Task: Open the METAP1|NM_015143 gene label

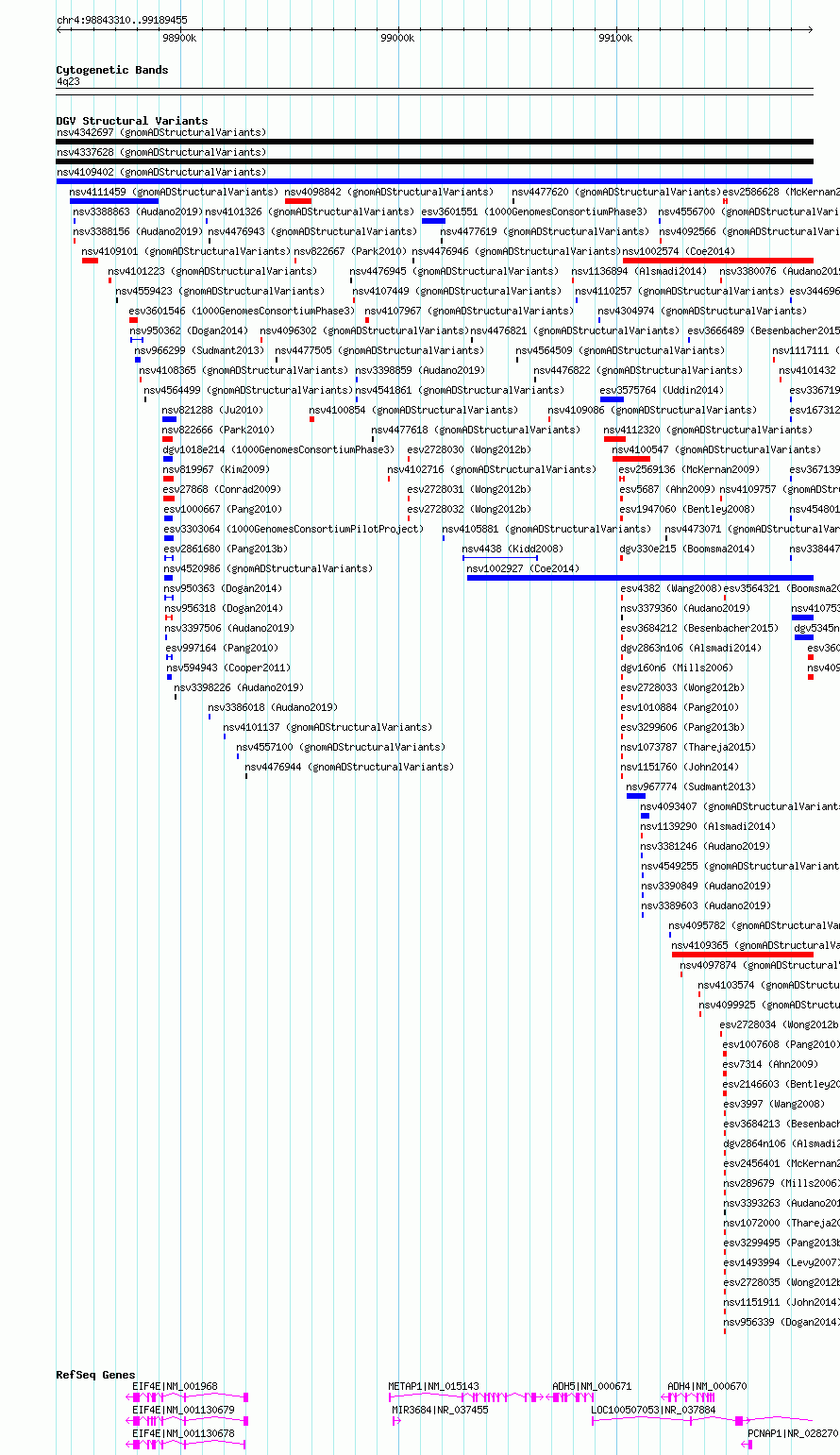Action: [x=433, y=1387]
